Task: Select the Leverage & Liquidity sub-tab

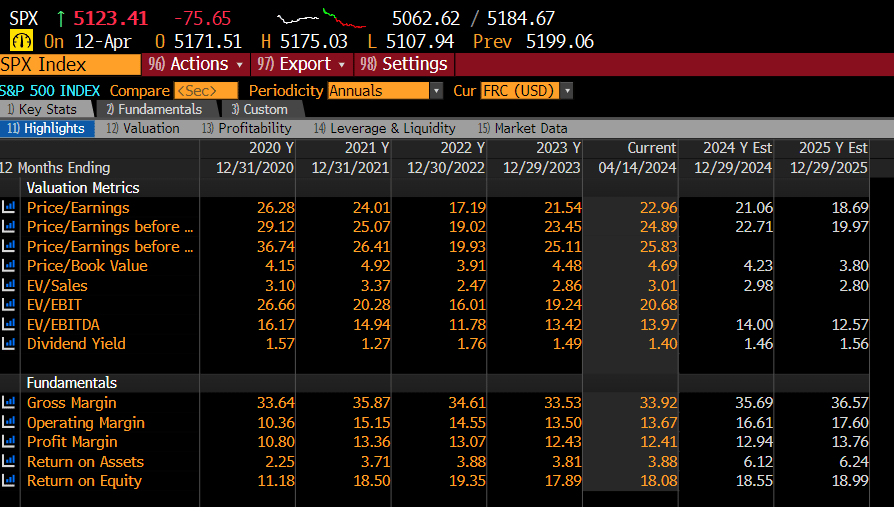Action: [x=385, y=128]
